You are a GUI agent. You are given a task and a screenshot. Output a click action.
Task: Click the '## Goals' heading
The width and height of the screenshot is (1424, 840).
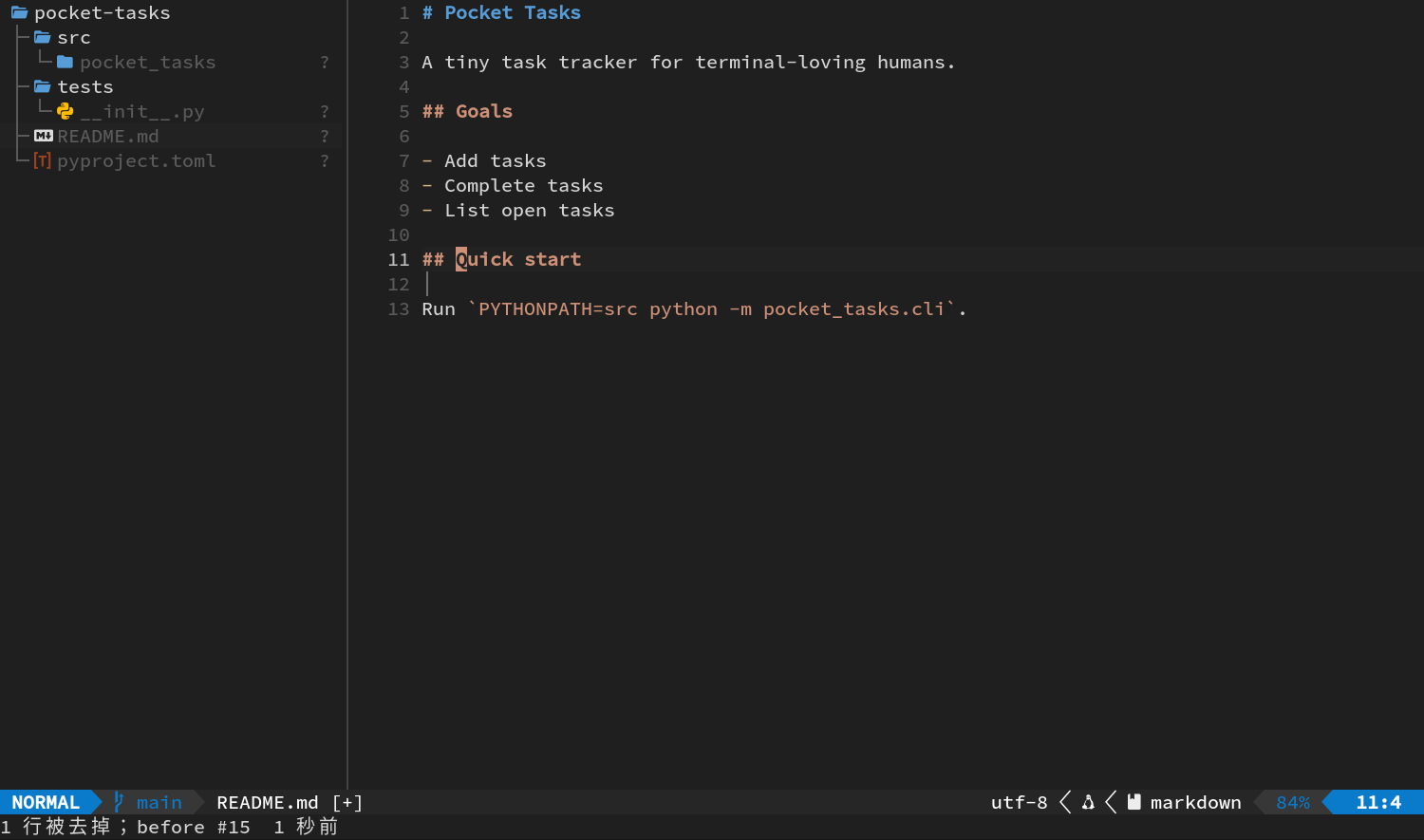(x=467, y=112)
